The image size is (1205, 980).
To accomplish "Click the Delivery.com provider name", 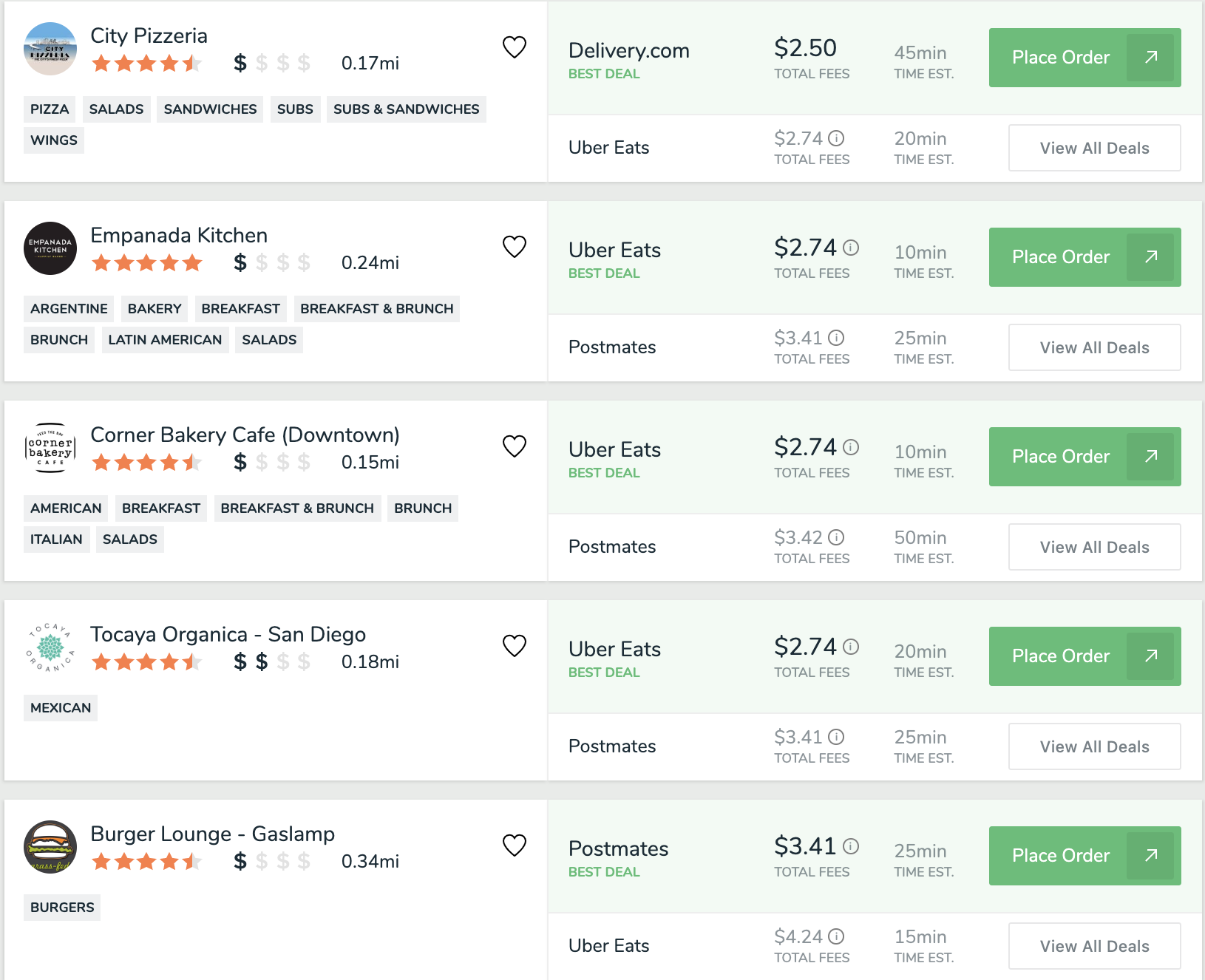I will point(629,50).
